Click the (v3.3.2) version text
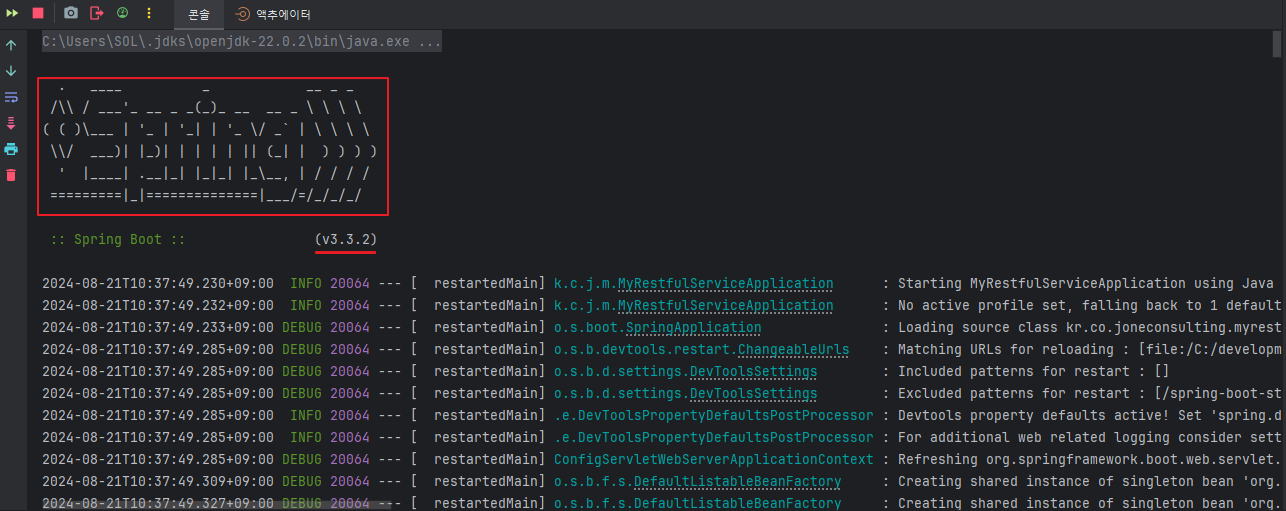The image size is (1286, 511). (346, 240)
